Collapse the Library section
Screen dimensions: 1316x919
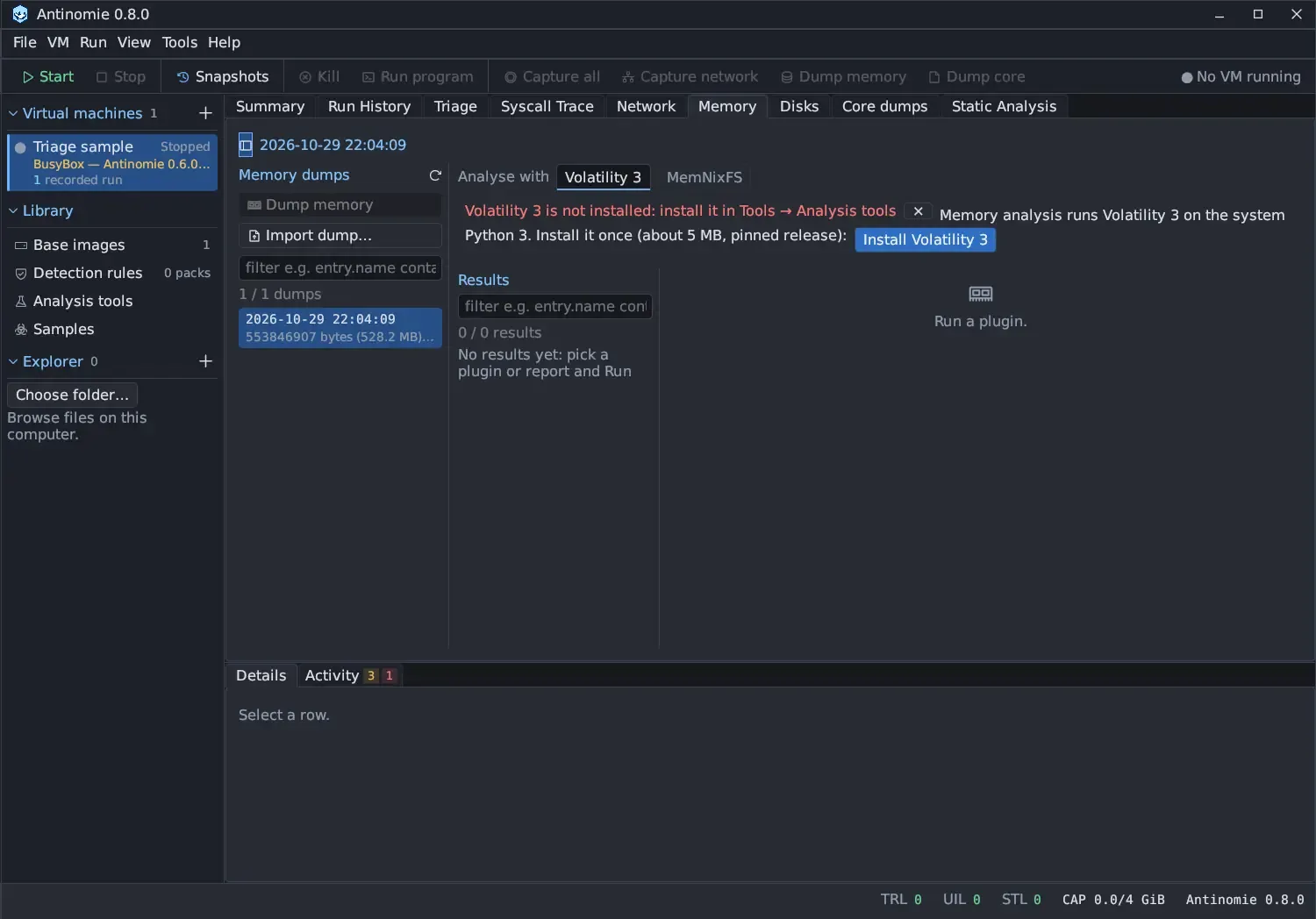pos(13,210)
